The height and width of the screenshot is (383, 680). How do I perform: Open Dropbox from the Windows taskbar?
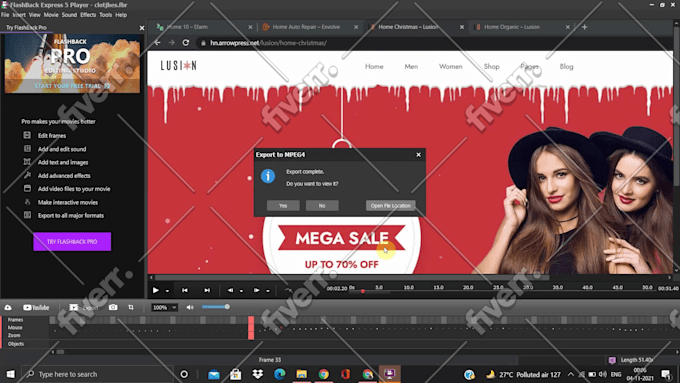(x=258, y=374)
